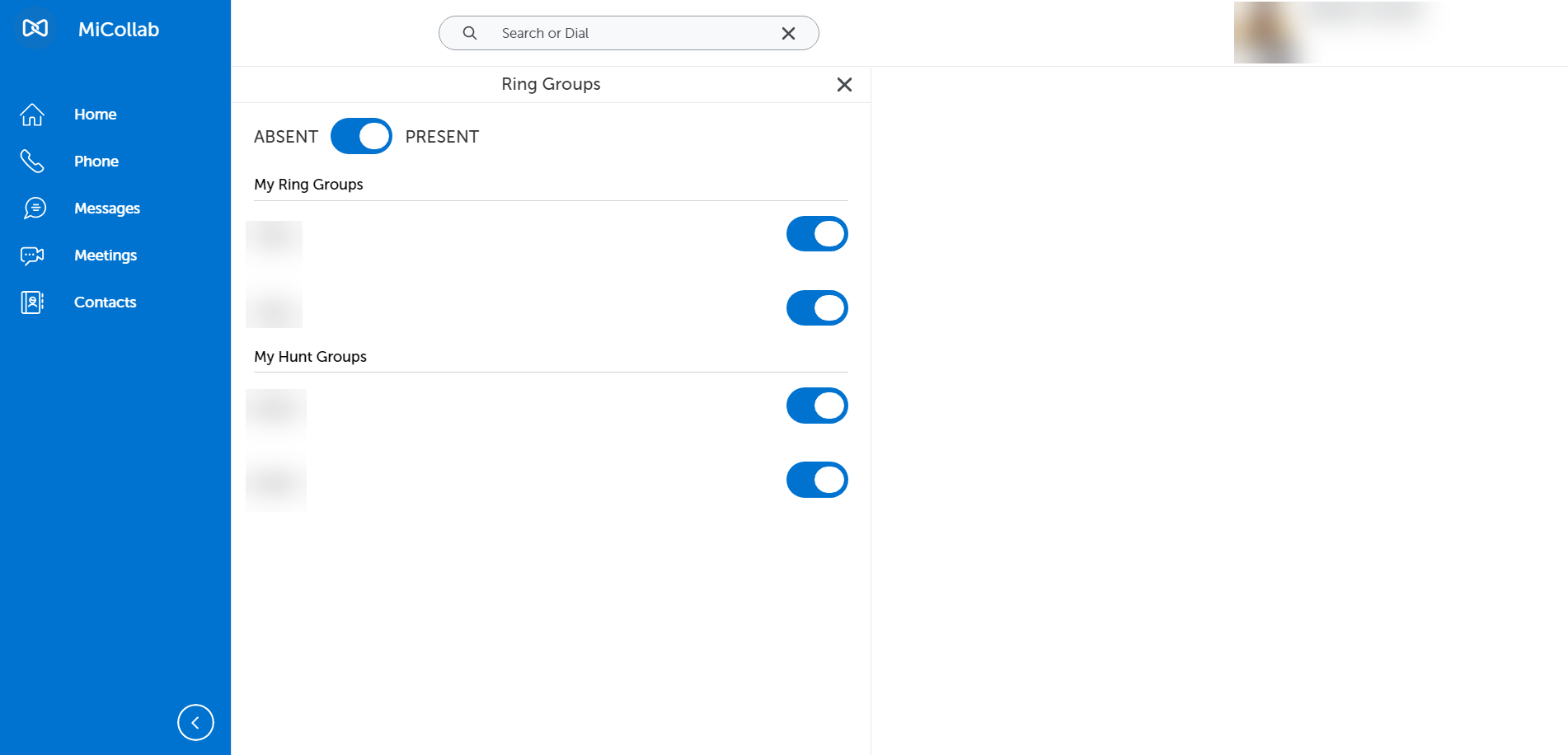Viewport: 1568px width, 755px height.
Task: Clear the search field with the X icon
Action: 787,33
